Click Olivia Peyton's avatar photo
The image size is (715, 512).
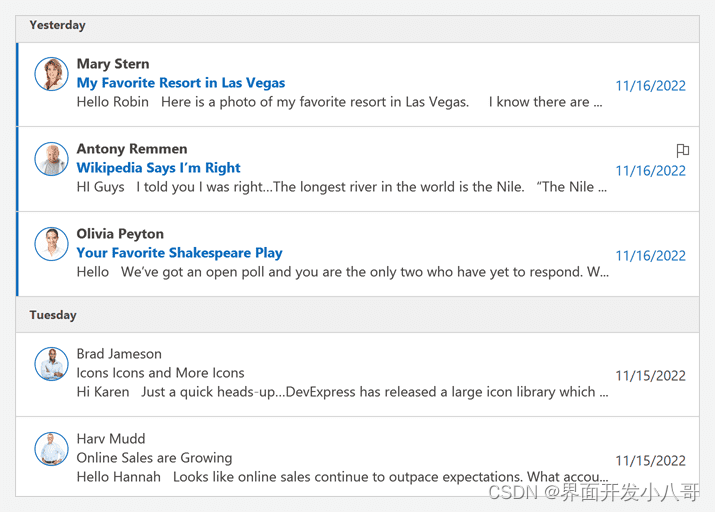point(51,244)
